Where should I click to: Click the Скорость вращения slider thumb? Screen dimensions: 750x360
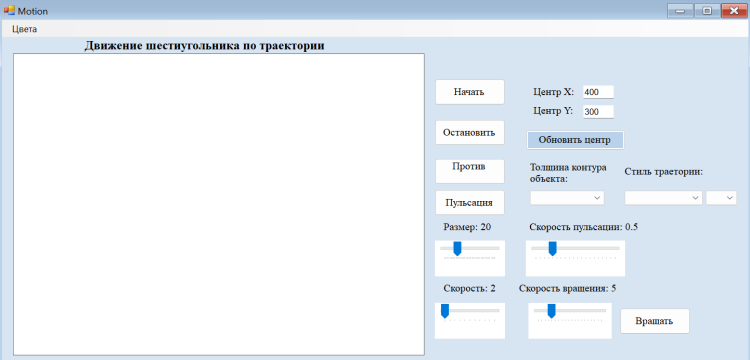(x=551, y=311)
